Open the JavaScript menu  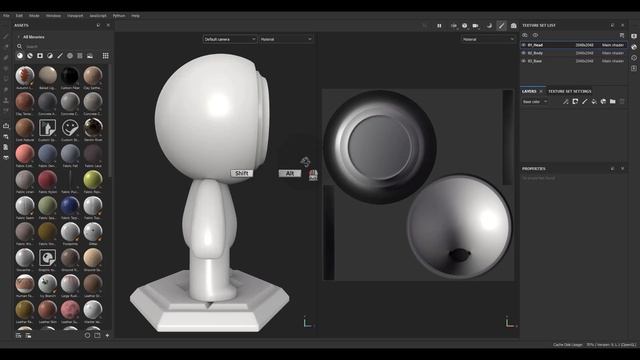tap(98, 16)
